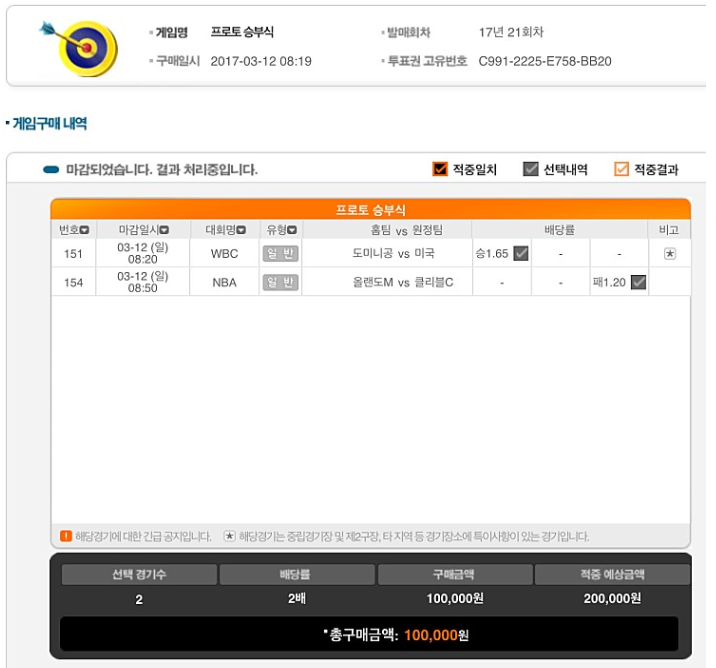Click the 적중결과 orange checkmark legend icon
Screen dimensions: 716x668
click(621, 169)
